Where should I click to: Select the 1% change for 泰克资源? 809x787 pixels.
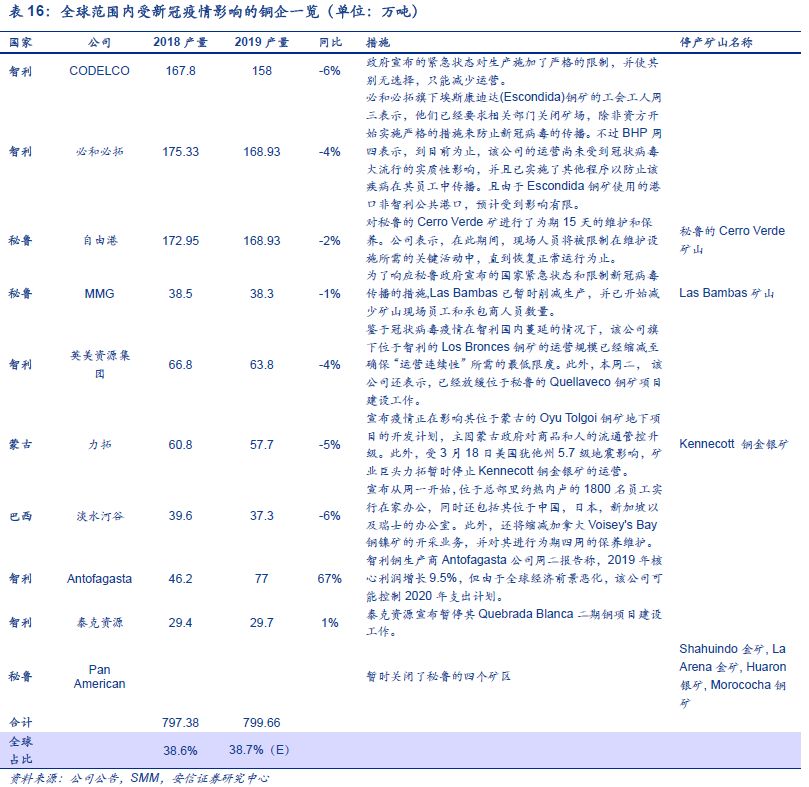tap(330, 623)
